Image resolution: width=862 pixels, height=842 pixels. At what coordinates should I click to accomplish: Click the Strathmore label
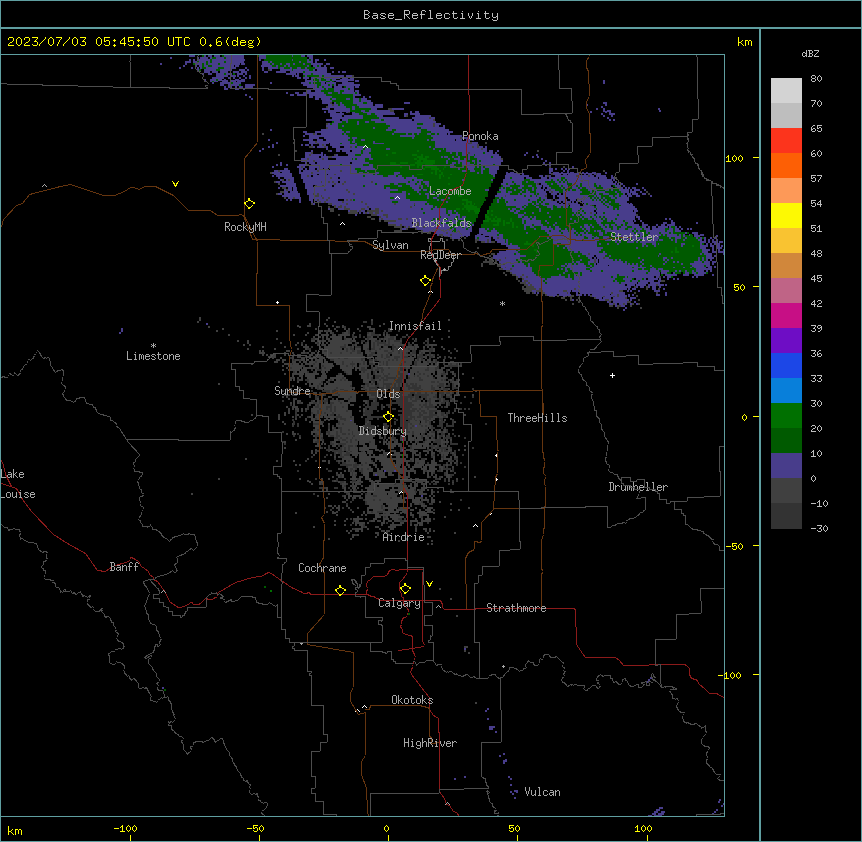(x=516, y=608)
